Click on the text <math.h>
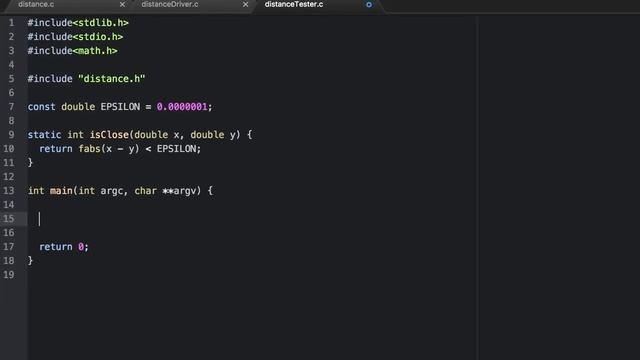The image size is (640, 360). [95, 51]
